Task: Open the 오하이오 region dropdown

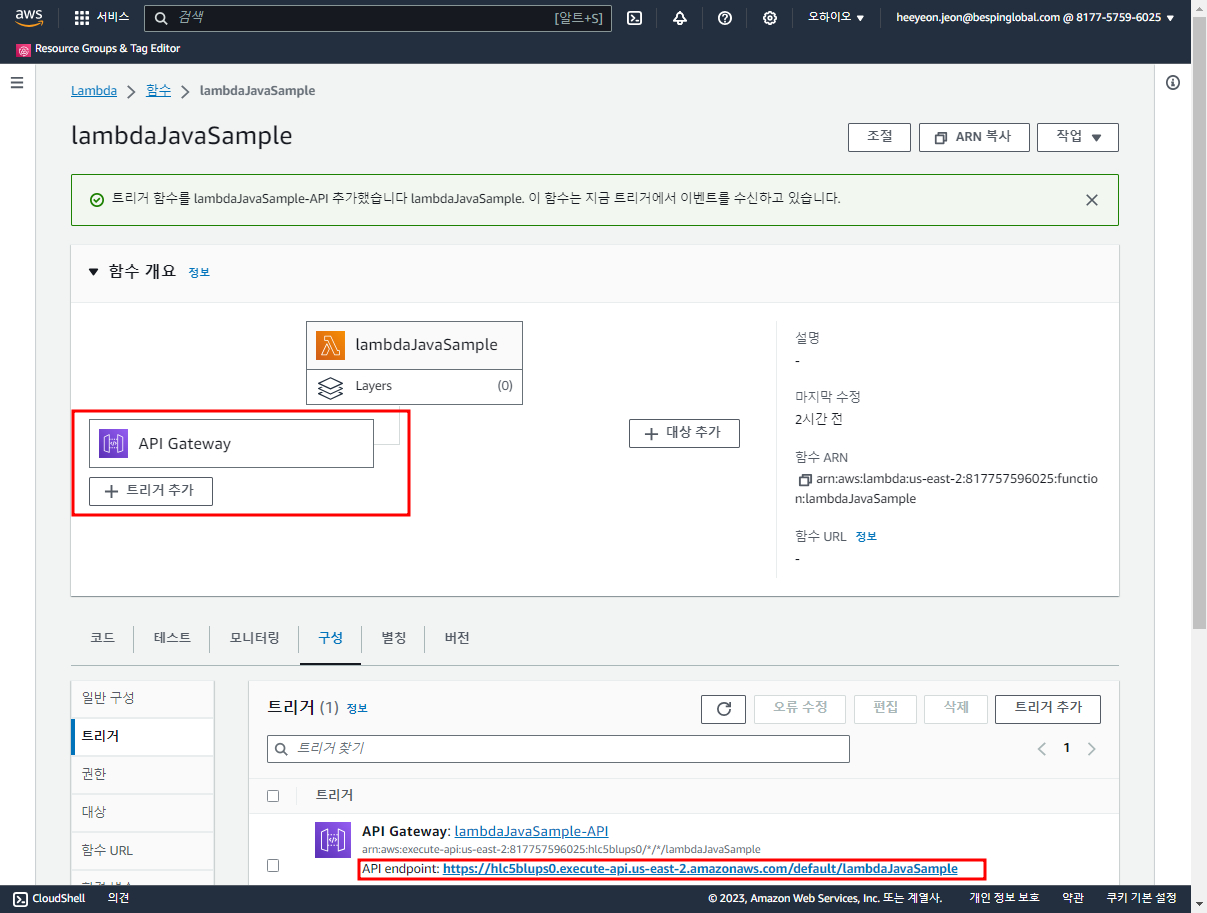Action: [x=836, y=18]
